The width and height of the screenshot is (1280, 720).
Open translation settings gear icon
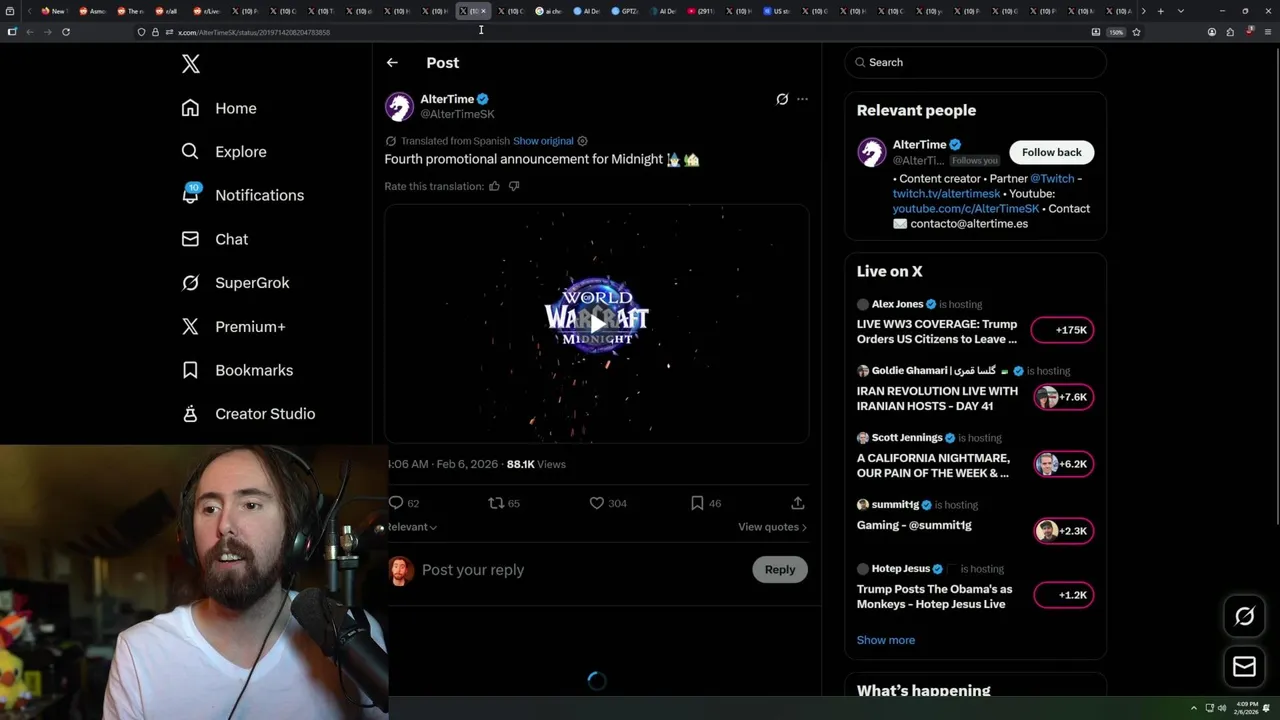click(x=583, y=141)
